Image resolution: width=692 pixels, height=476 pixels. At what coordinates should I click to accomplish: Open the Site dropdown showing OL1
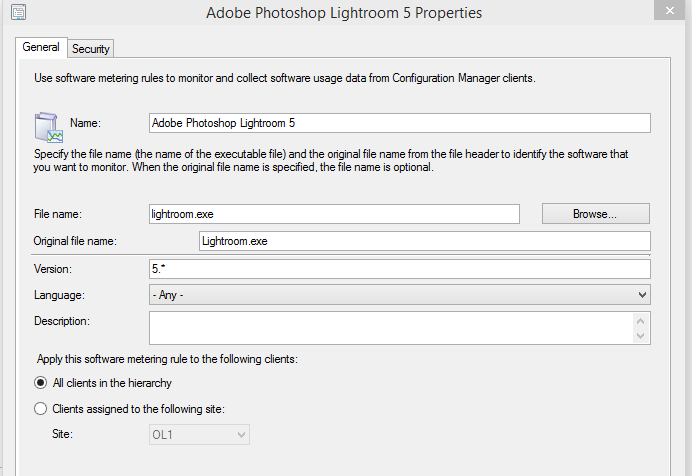(x=199, y=435)
